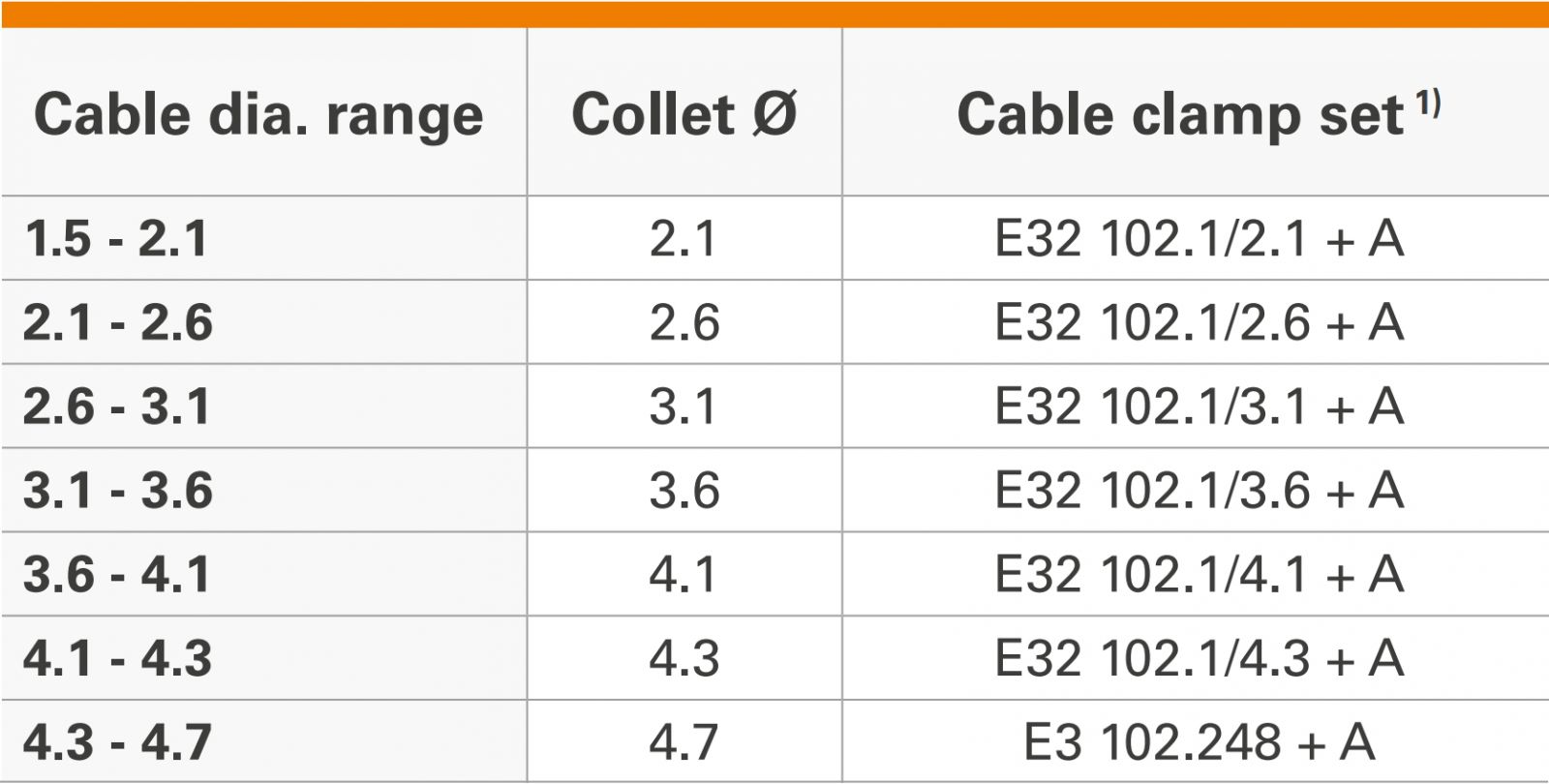Screen dimensions: 1549x784
Task: Select the 2.1 - 2.6 cable range cell
Action: coord(118,322)
